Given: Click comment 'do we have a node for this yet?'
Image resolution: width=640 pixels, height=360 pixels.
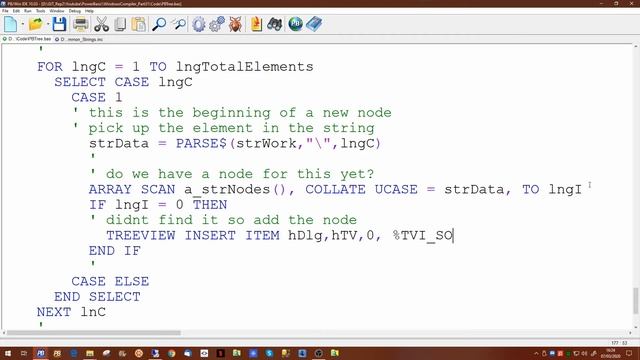Looking at the screenshot, I should pyautogui.click(x=240, y=174).
